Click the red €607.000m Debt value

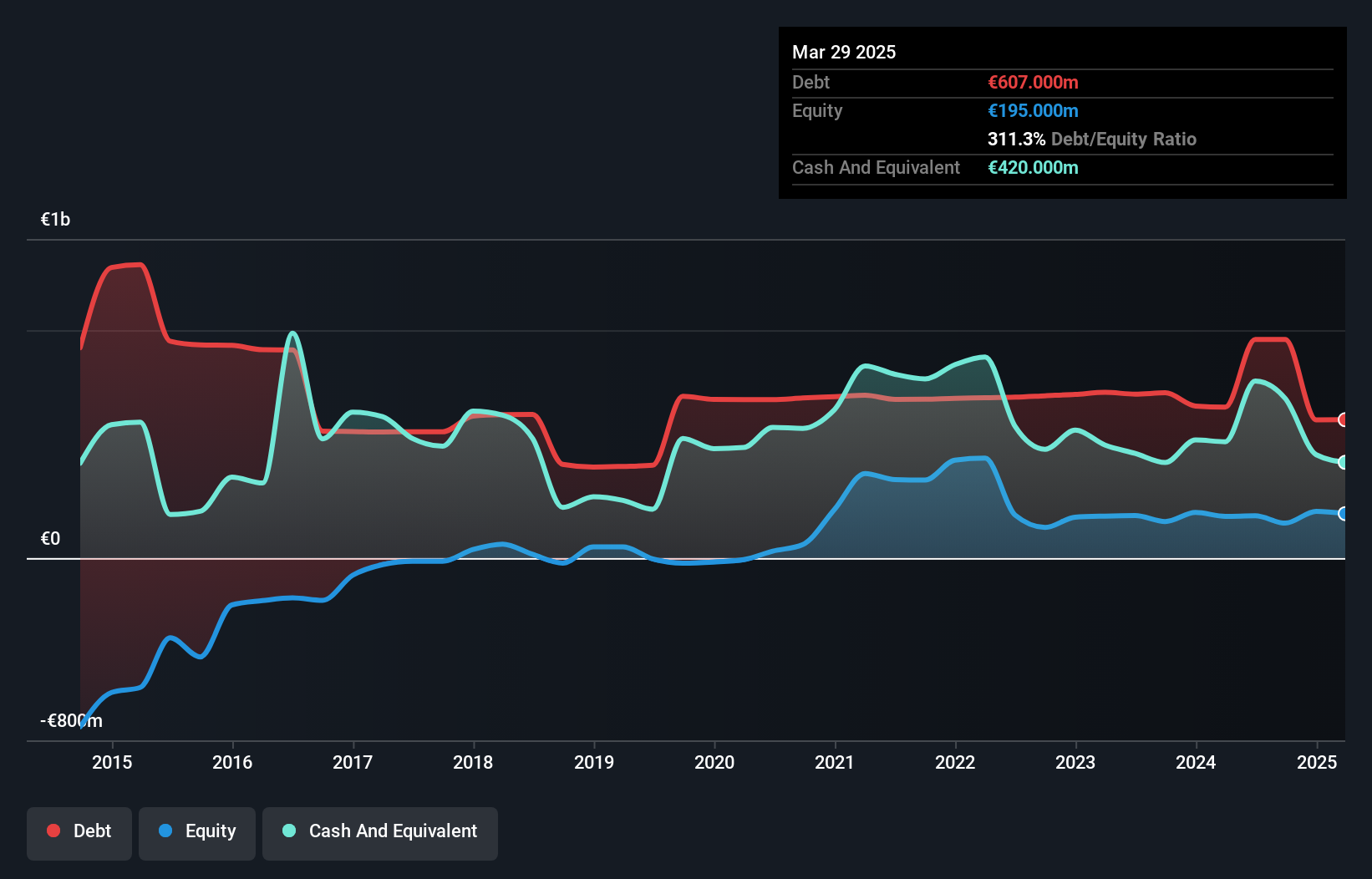click(x=1033, y=82)
